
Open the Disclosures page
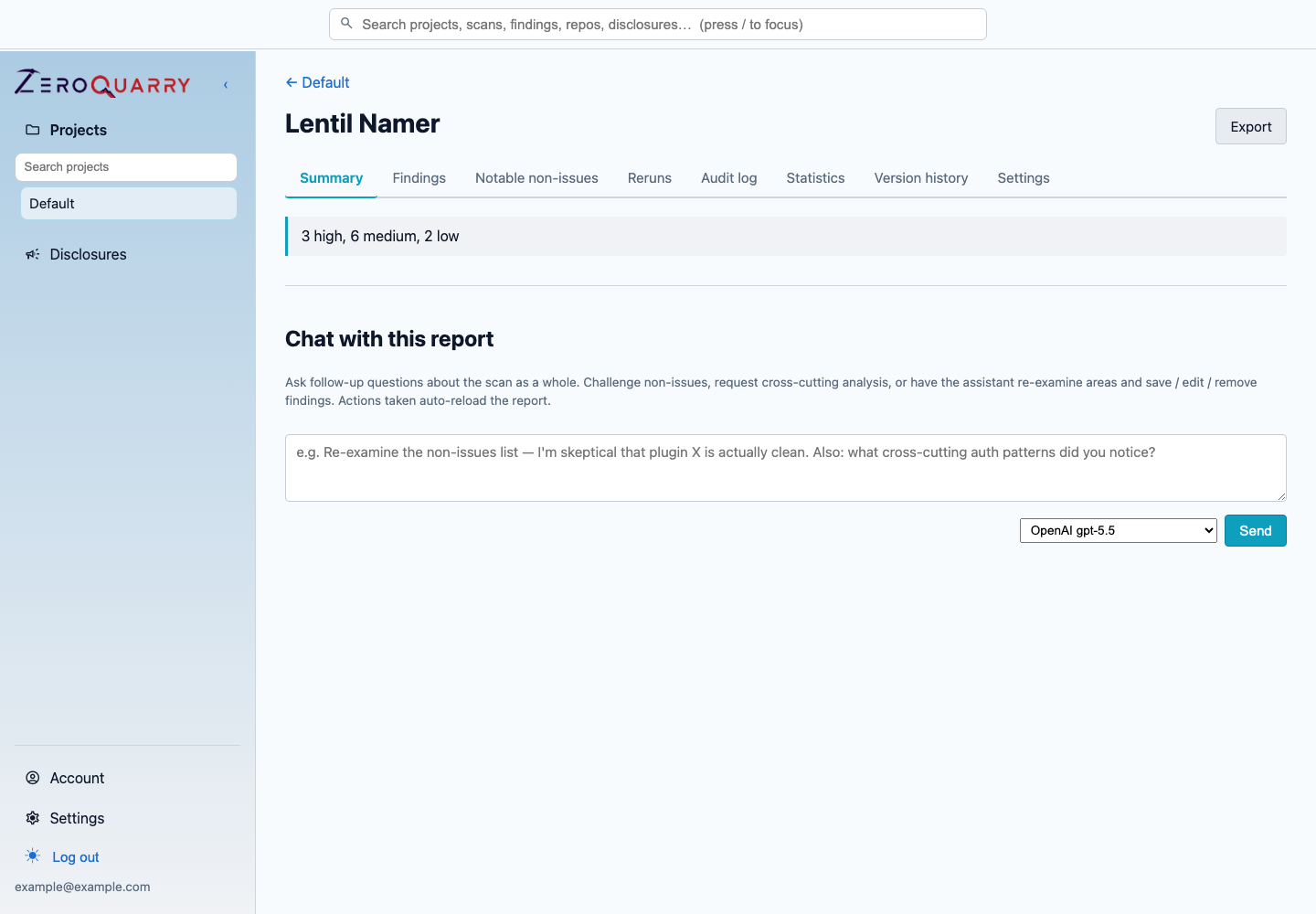[x=88, y=254]
